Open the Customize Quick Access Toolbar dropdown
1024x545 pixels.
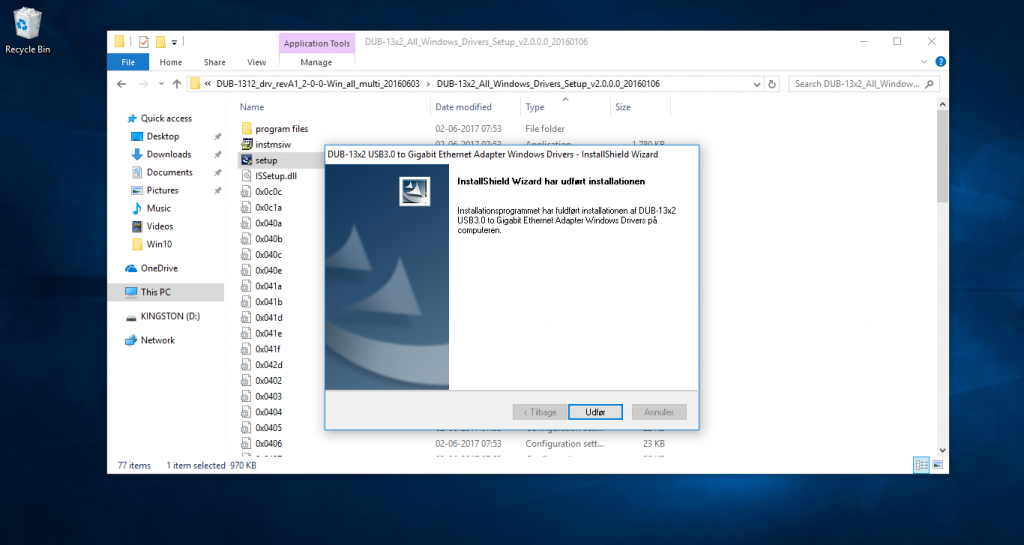coord(174,42)
